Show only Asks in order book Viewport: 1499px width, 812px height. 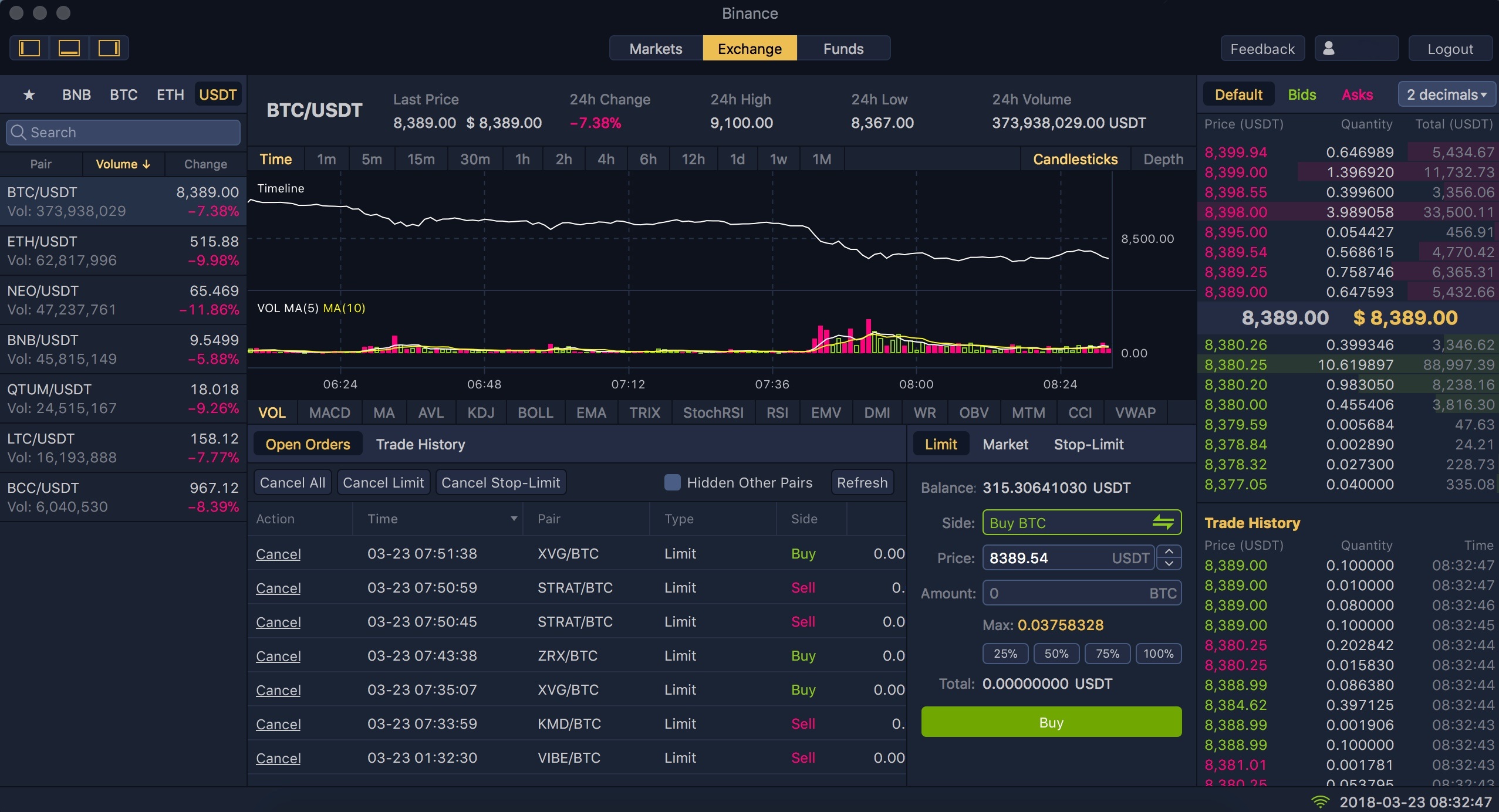[x=1357, y=94]
